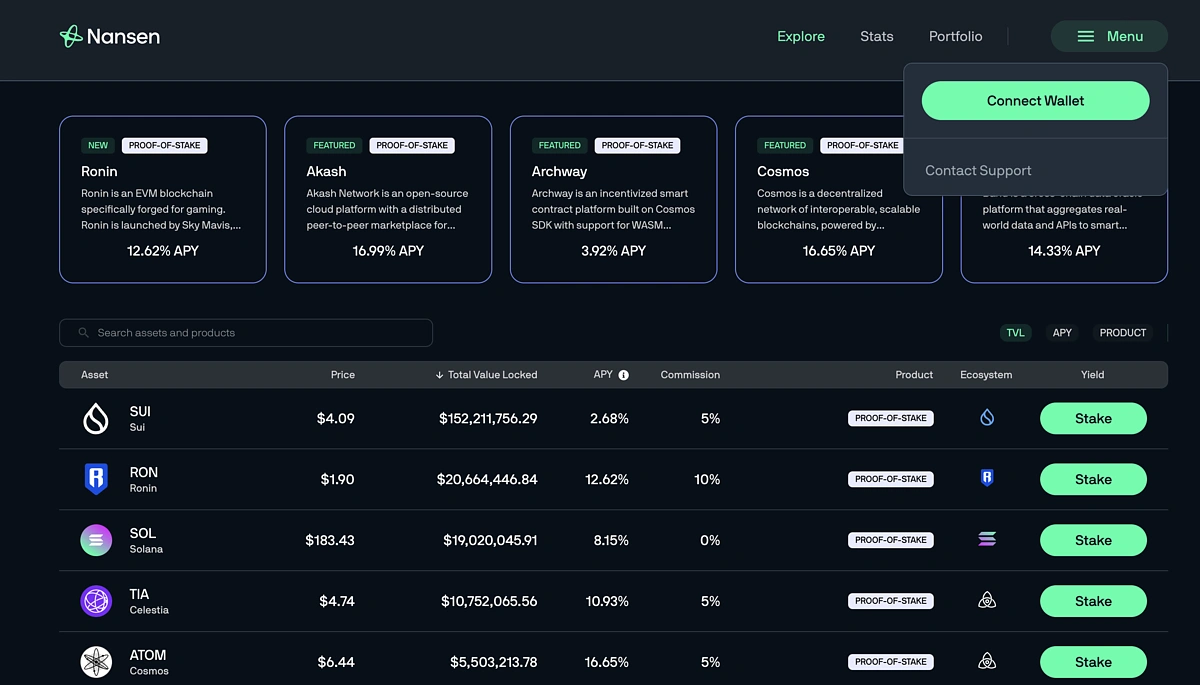The image size is (1200, 685).
Task: Sort by APY column header
Action: [603, 375]
